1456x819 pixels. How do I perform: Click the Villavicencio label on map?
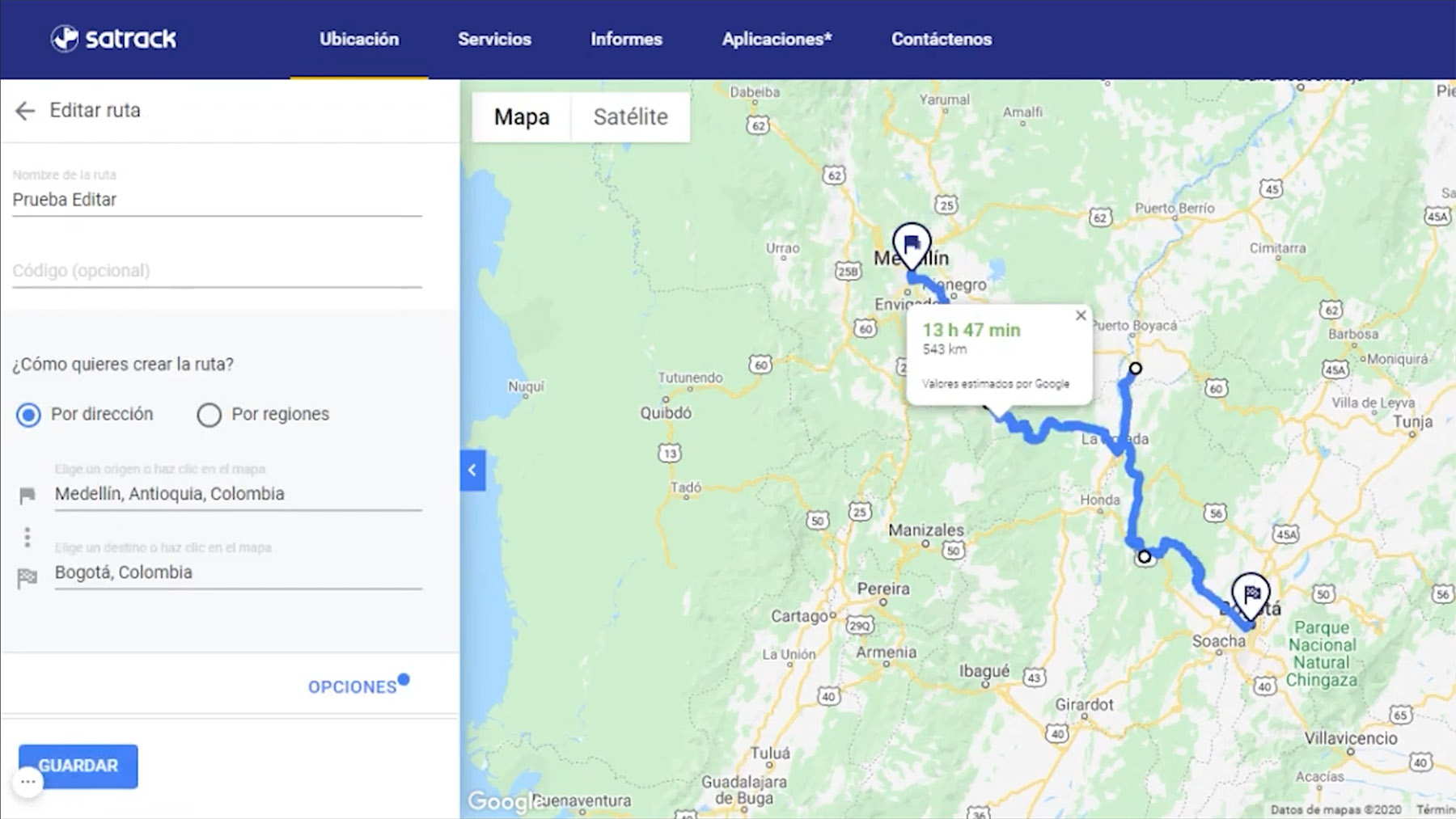click(x=1351, y=738)
